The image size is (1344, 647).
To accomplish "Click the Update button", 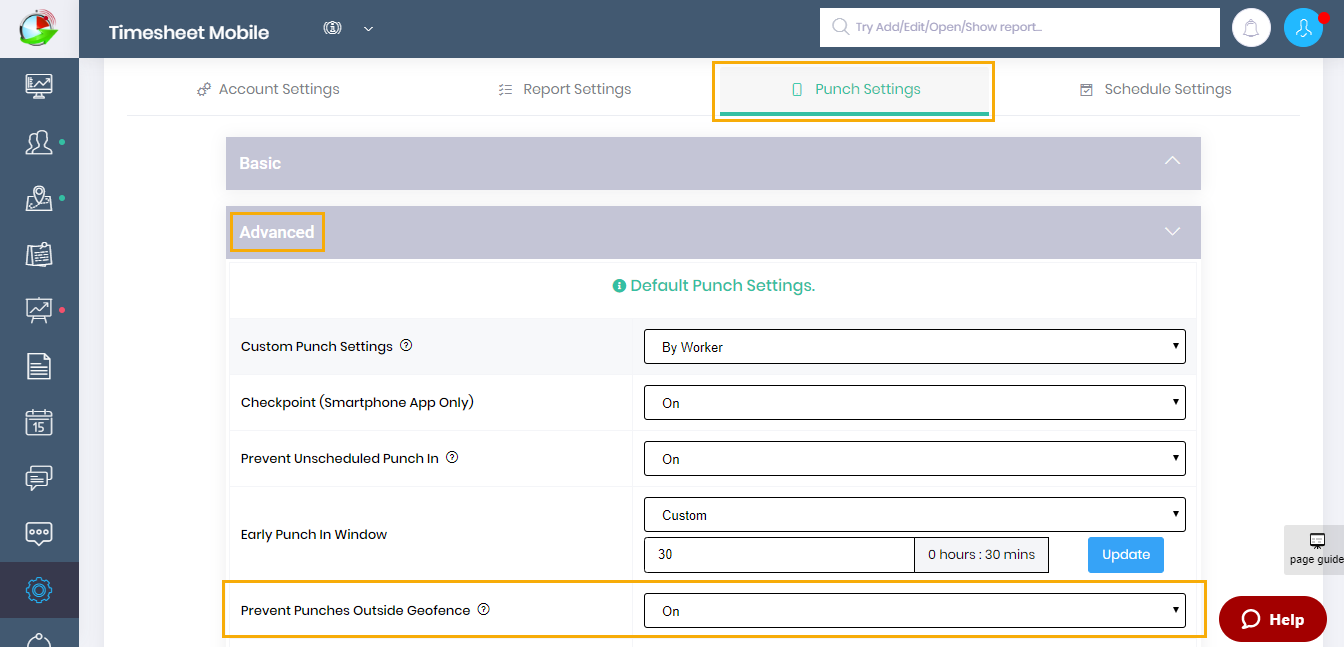I will pos(1126,554).
